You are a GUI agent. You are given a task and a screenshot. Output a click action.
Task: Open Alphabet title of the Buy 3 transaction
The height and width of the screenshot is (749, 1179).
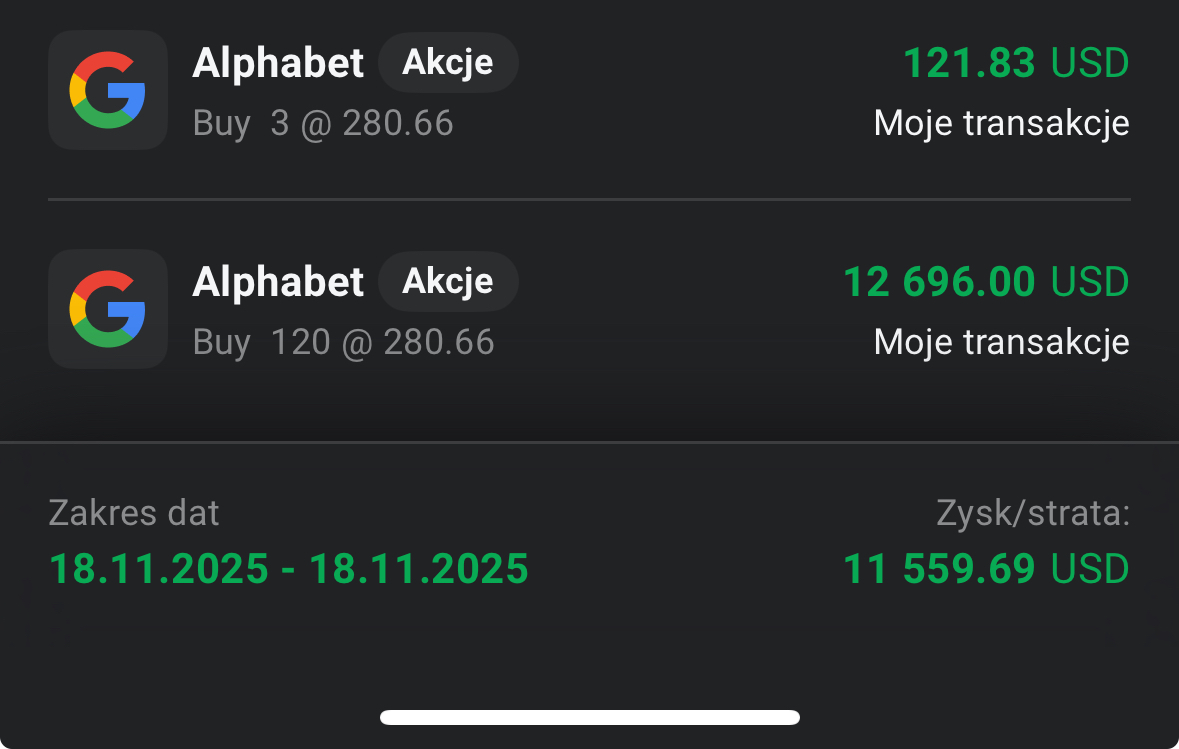pyautogui.click(x=278, y=64)
